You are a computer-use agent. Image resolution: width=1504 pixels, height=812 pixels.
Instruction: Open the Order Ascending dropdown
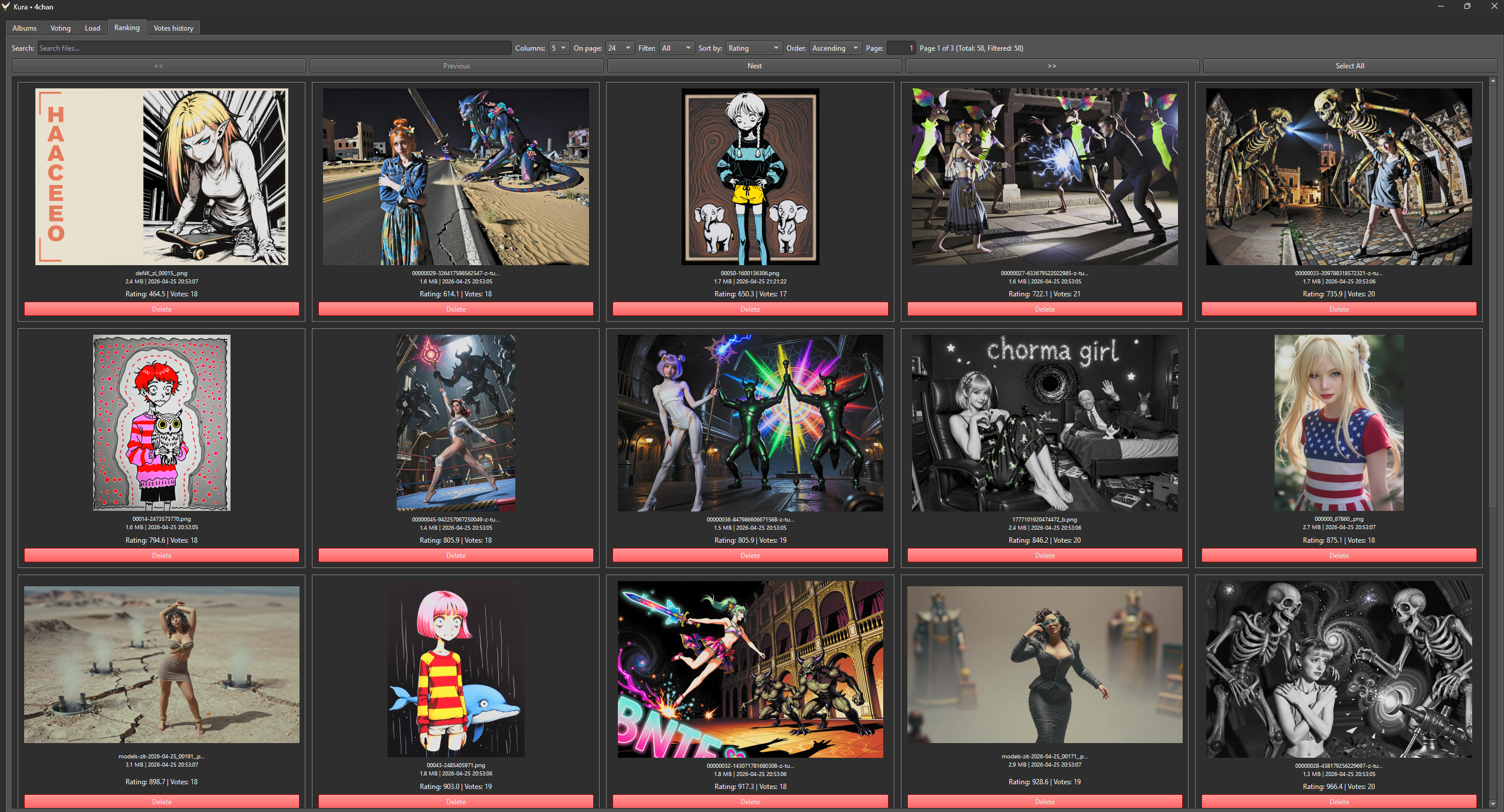pyautogui.click(x=835, y=48)
